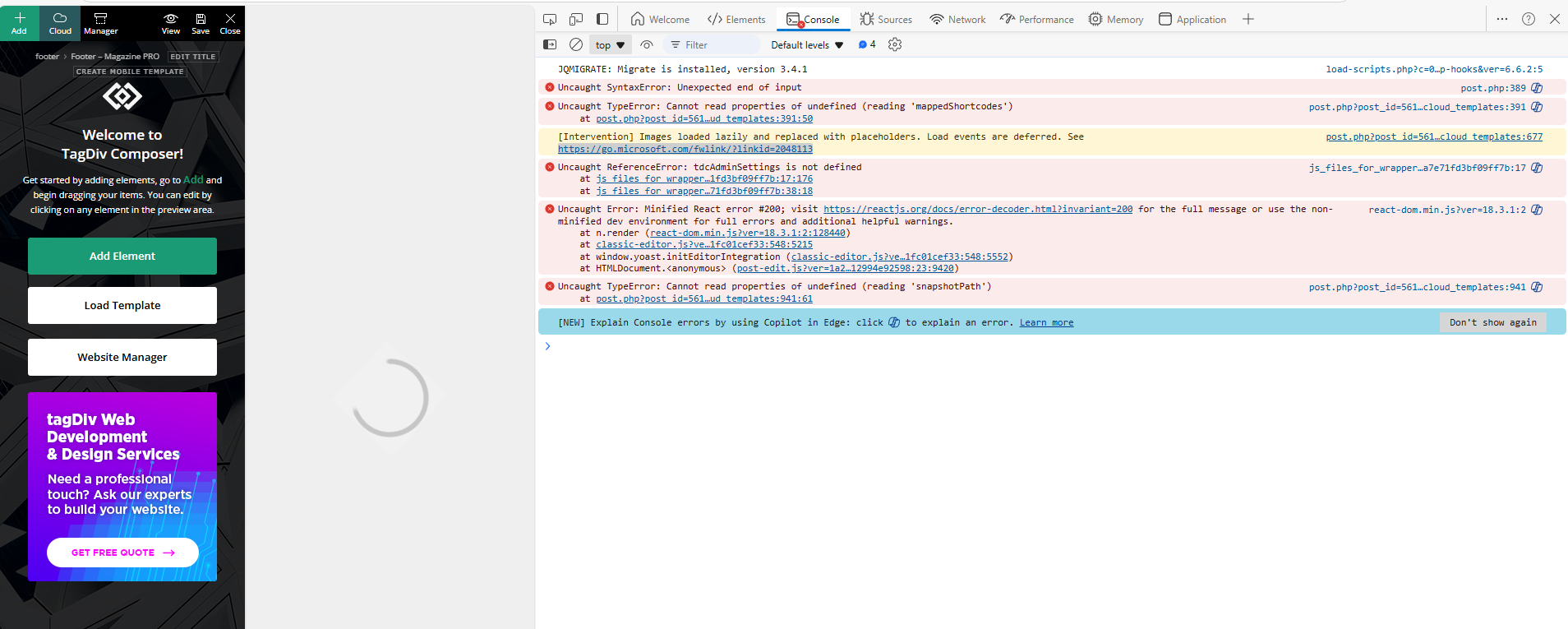1568x629 pixels.
Task: Click Get Free Quote button
Action: click(x=122, y=553)
